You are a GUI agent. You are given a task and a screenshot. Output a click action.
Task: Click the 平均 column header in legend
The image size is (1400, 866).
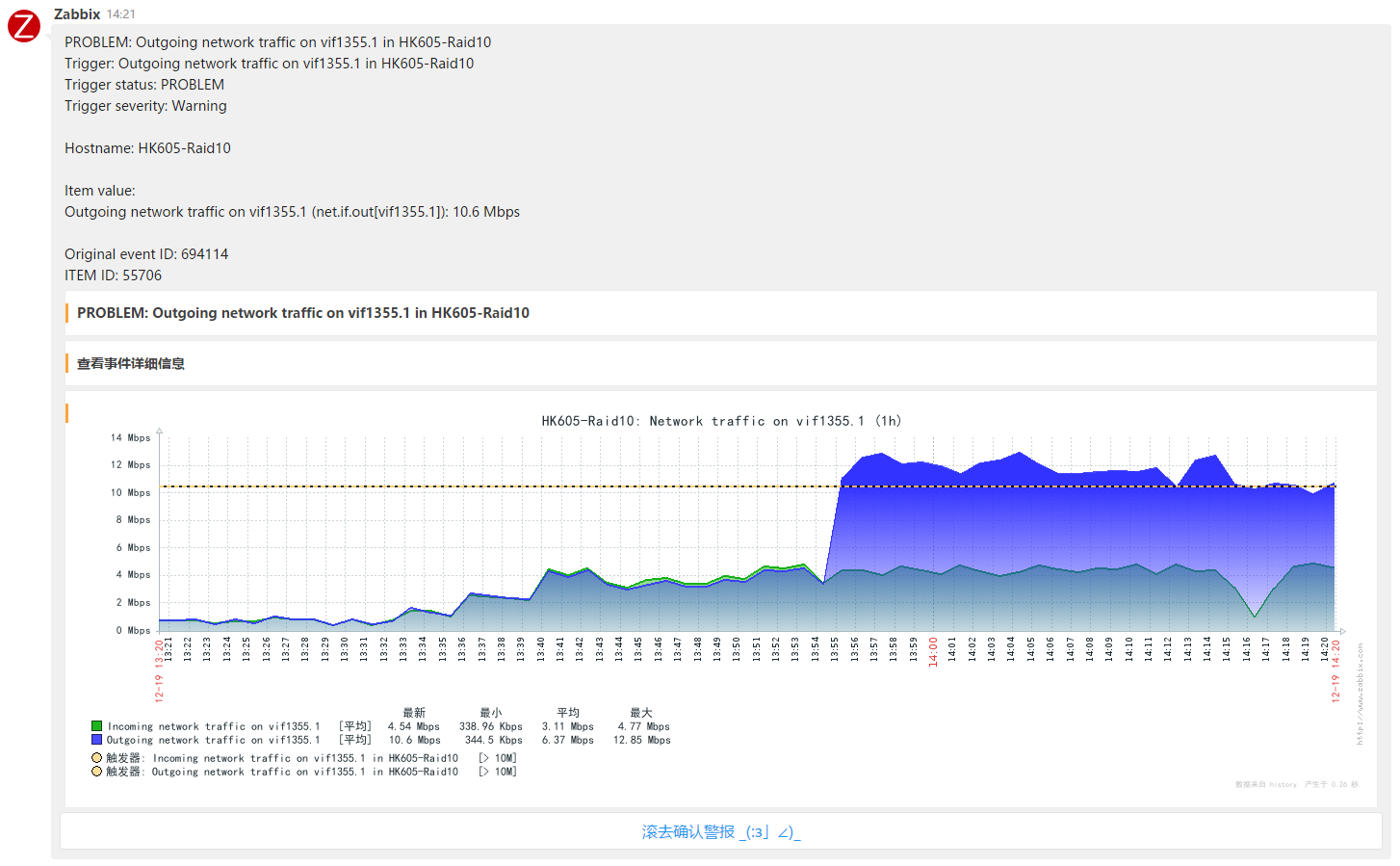568,713
